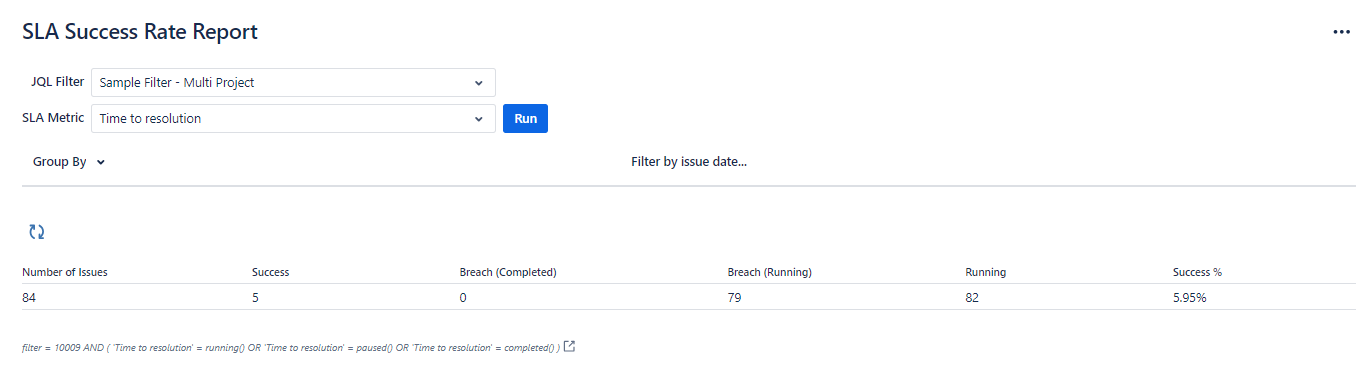Select the Success column header
The height and width of the screenshot is (382, 1370).
tap(270, 272)
